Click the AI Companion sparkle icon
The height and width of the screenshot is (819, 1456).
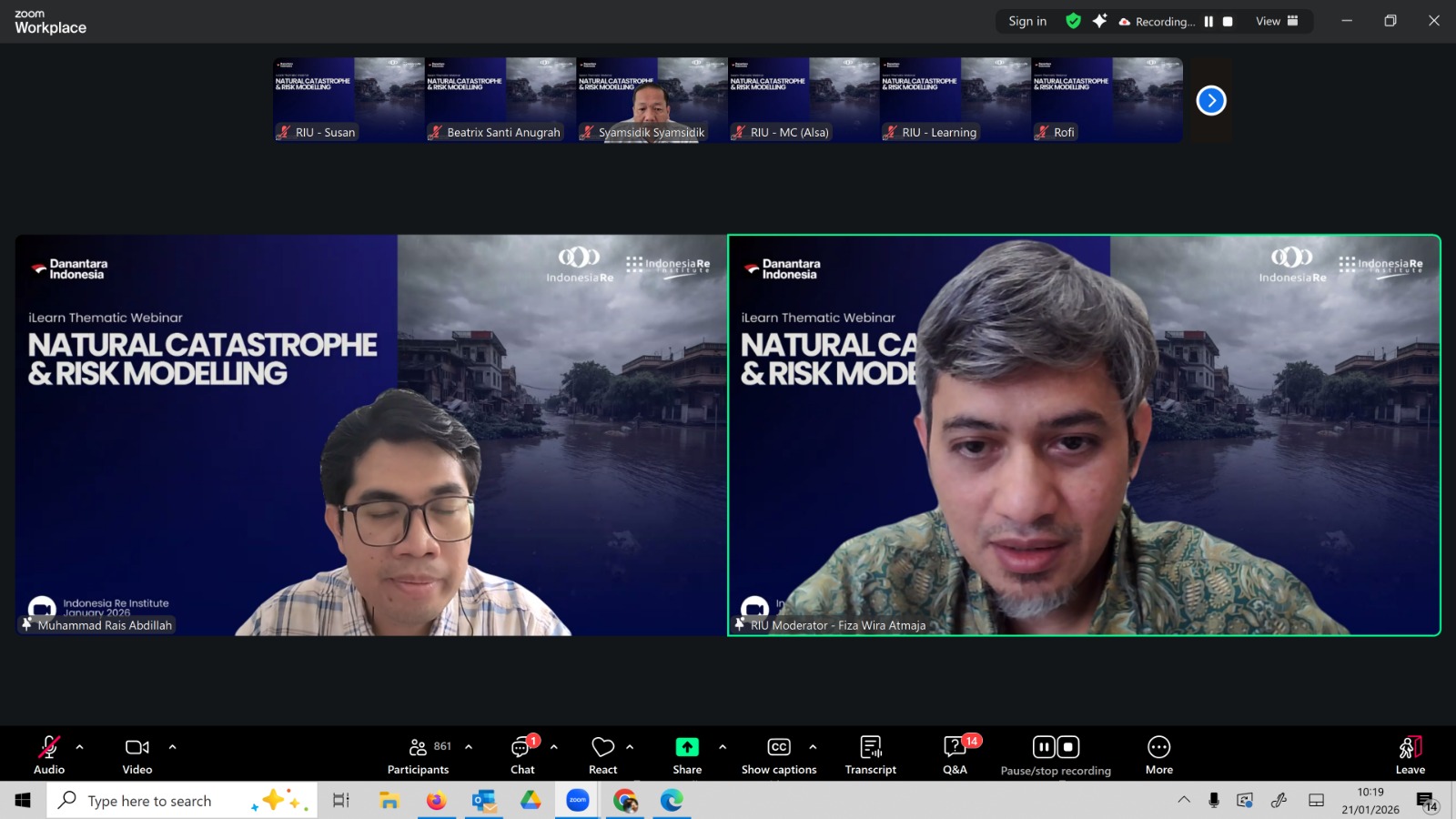click(x=1099, y=21)
